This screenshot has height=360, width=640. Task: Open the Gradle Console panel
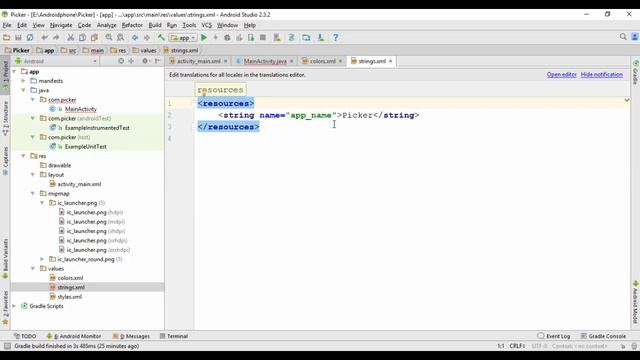(x=603, y=336)
